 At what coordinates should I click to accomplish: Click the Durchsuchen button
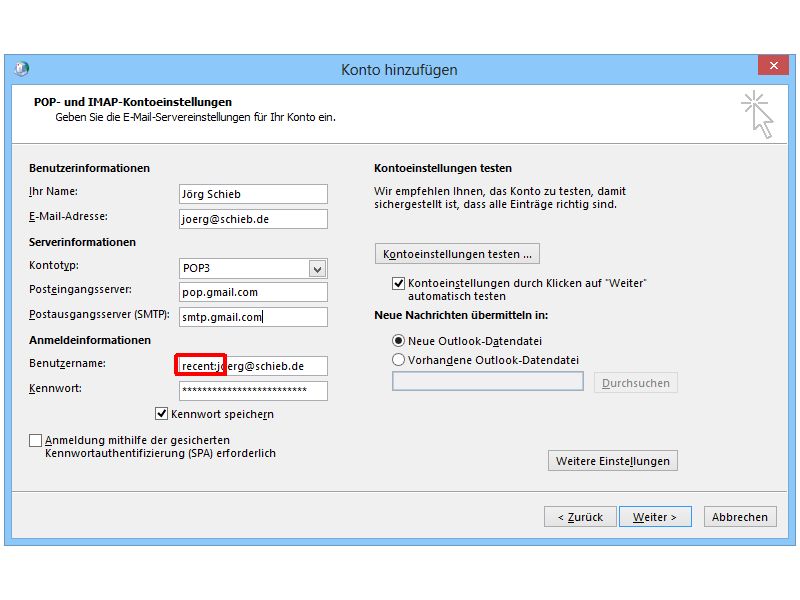tap(636, 383)
